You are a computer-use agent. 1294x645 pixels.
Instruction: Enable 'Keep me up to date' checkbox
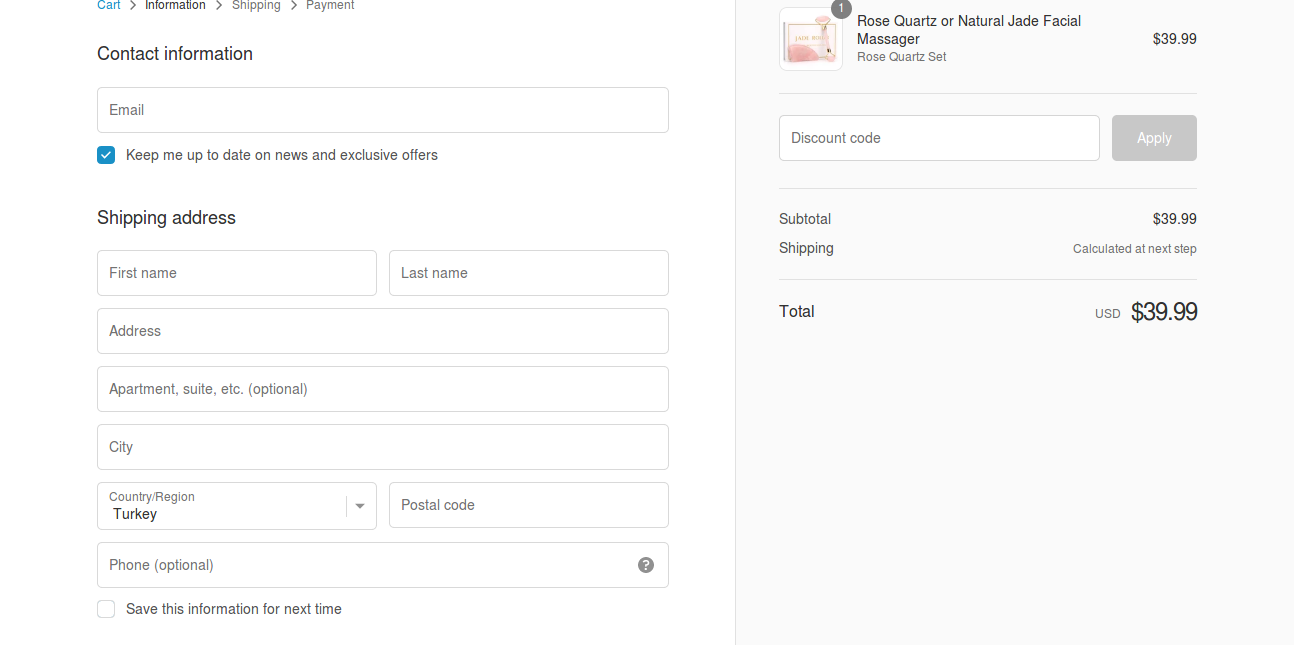pos(106,155)
